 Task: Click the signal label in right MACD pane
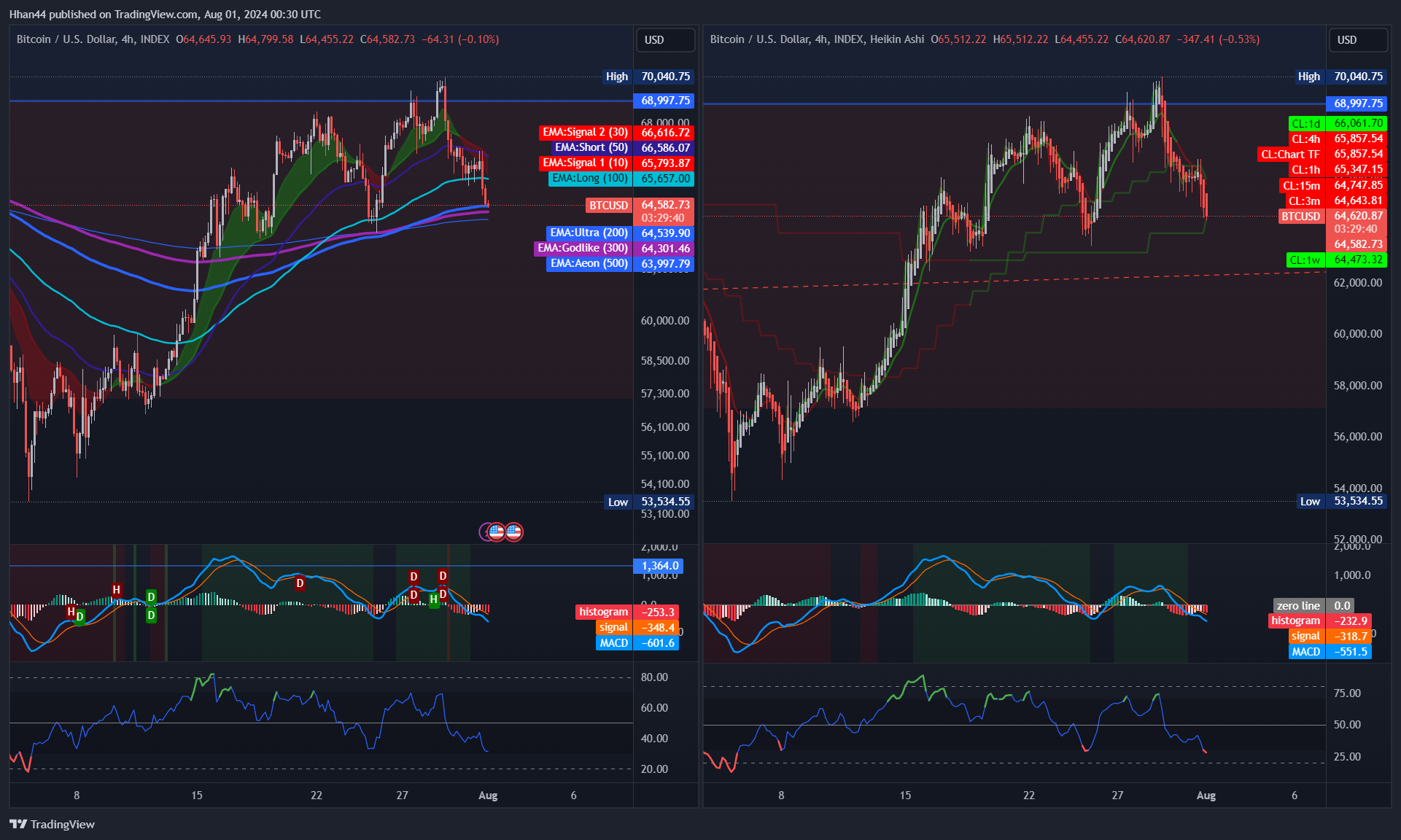point(1305,636)
